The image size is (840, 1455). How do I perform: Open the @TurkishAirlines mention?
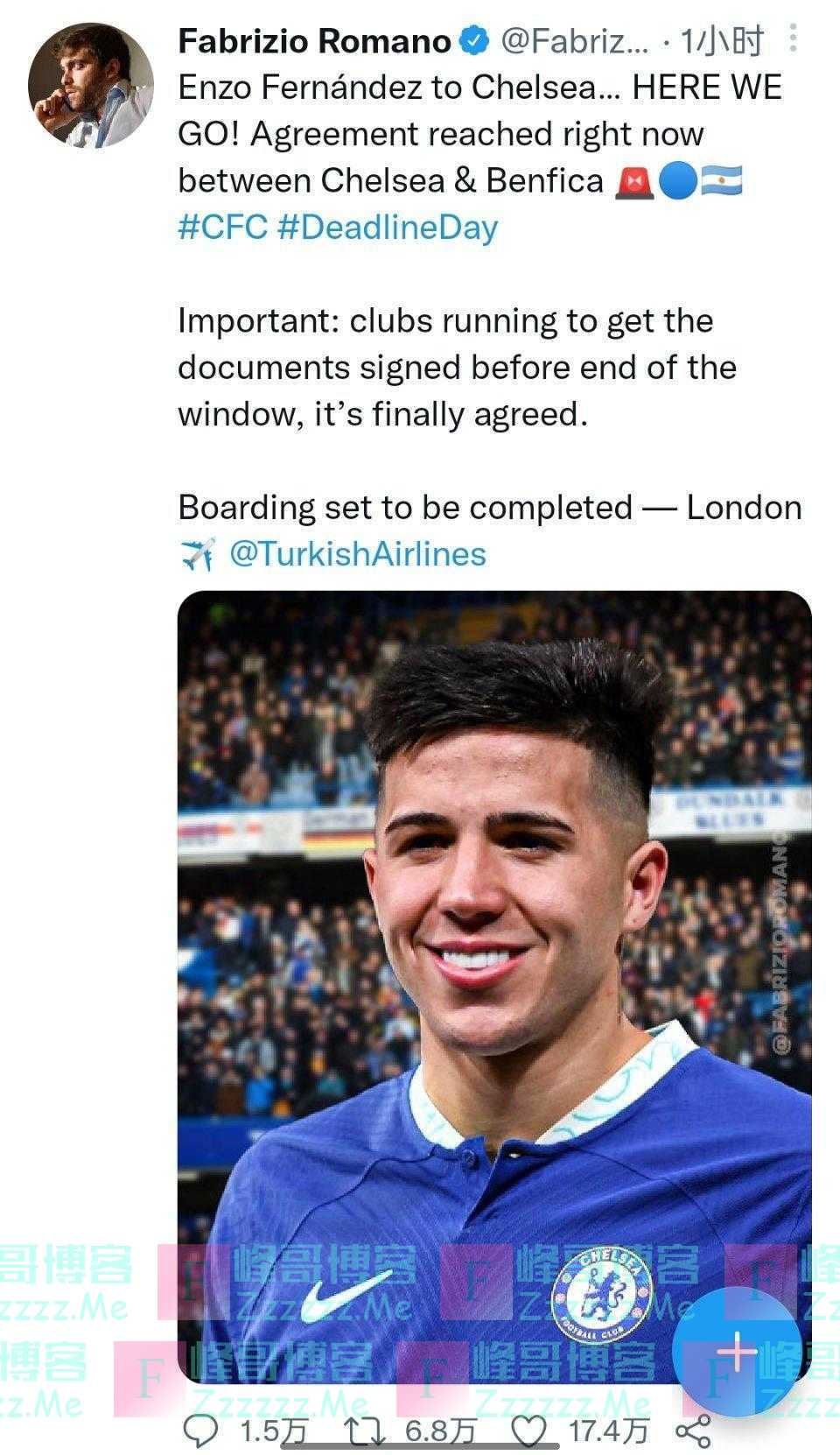click(x=357, y=553)
